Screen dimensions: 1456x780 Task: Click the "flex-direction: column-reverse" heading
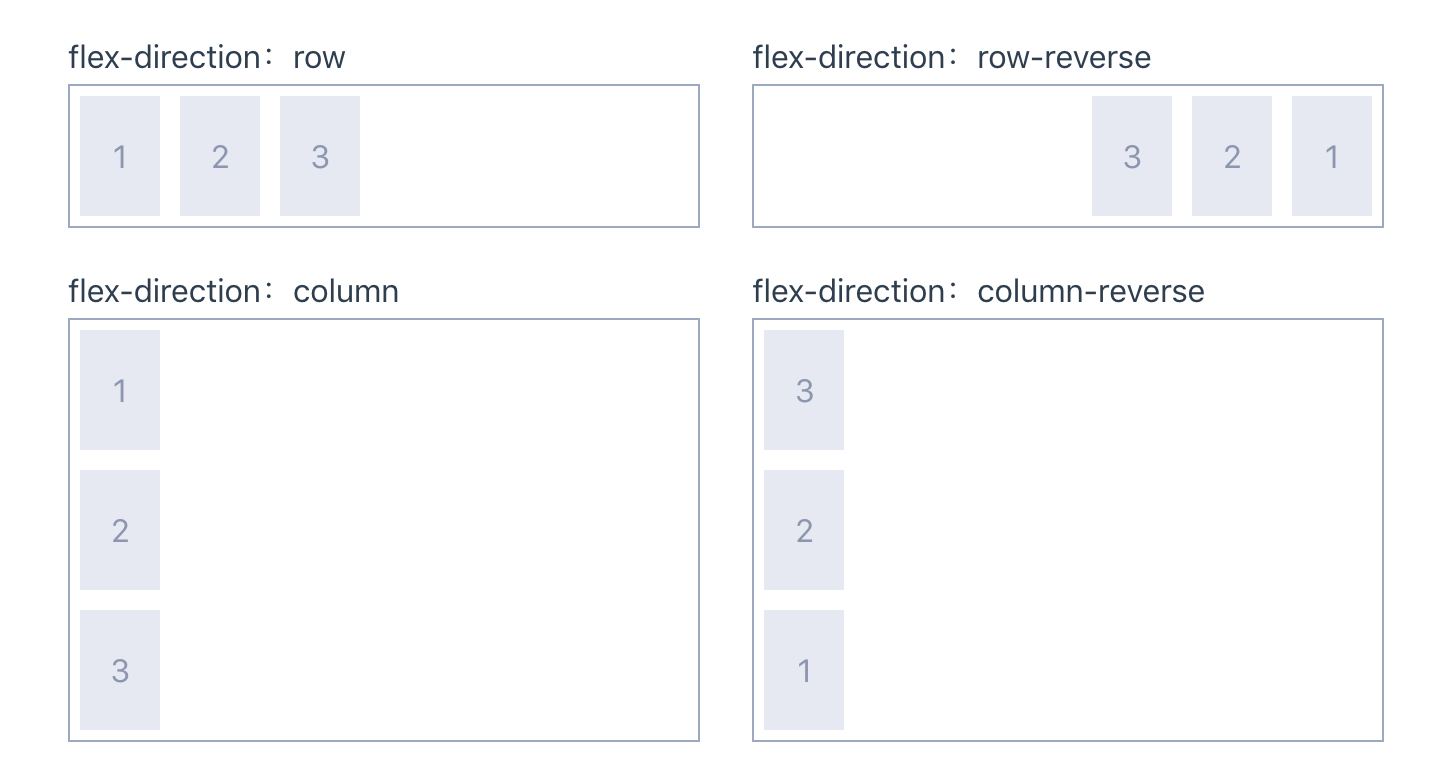point(978,291)
